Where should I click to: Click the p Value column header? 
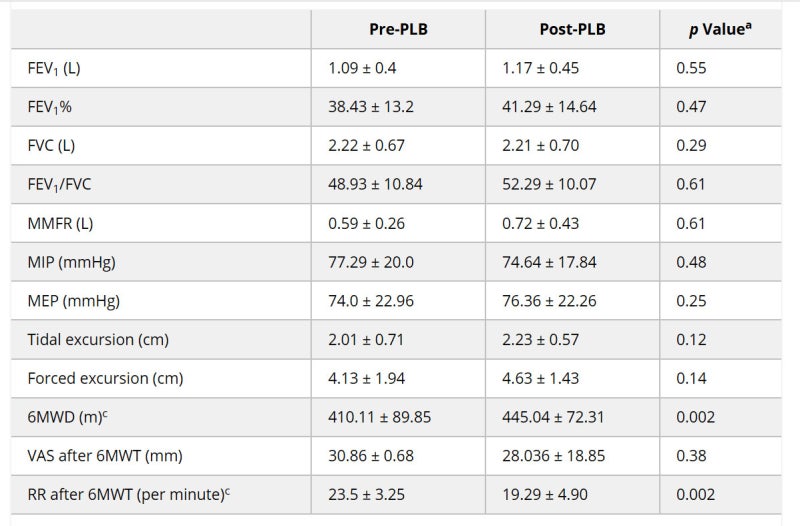719,29
